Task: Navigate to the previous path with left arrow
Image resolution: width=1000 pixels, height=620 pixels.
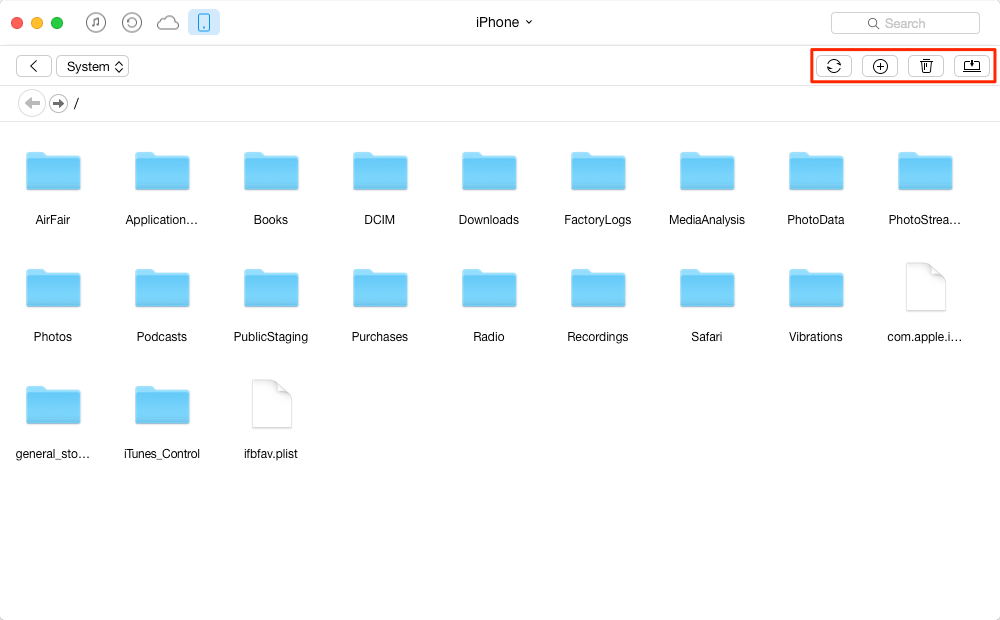Action: (32, 103)
